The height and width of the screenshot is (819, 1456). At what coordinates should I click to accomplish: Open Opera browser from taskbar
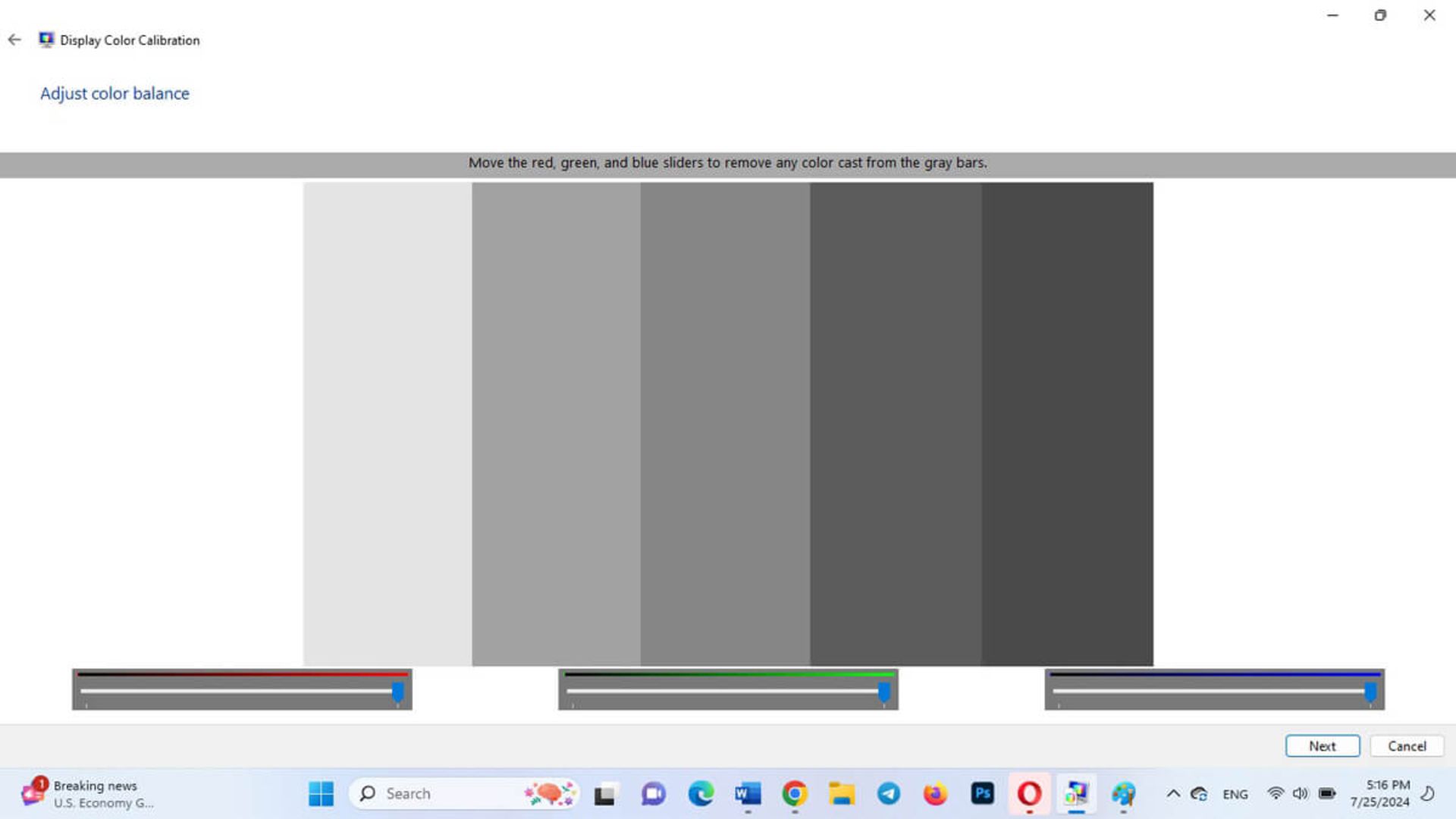(1028, 793)
